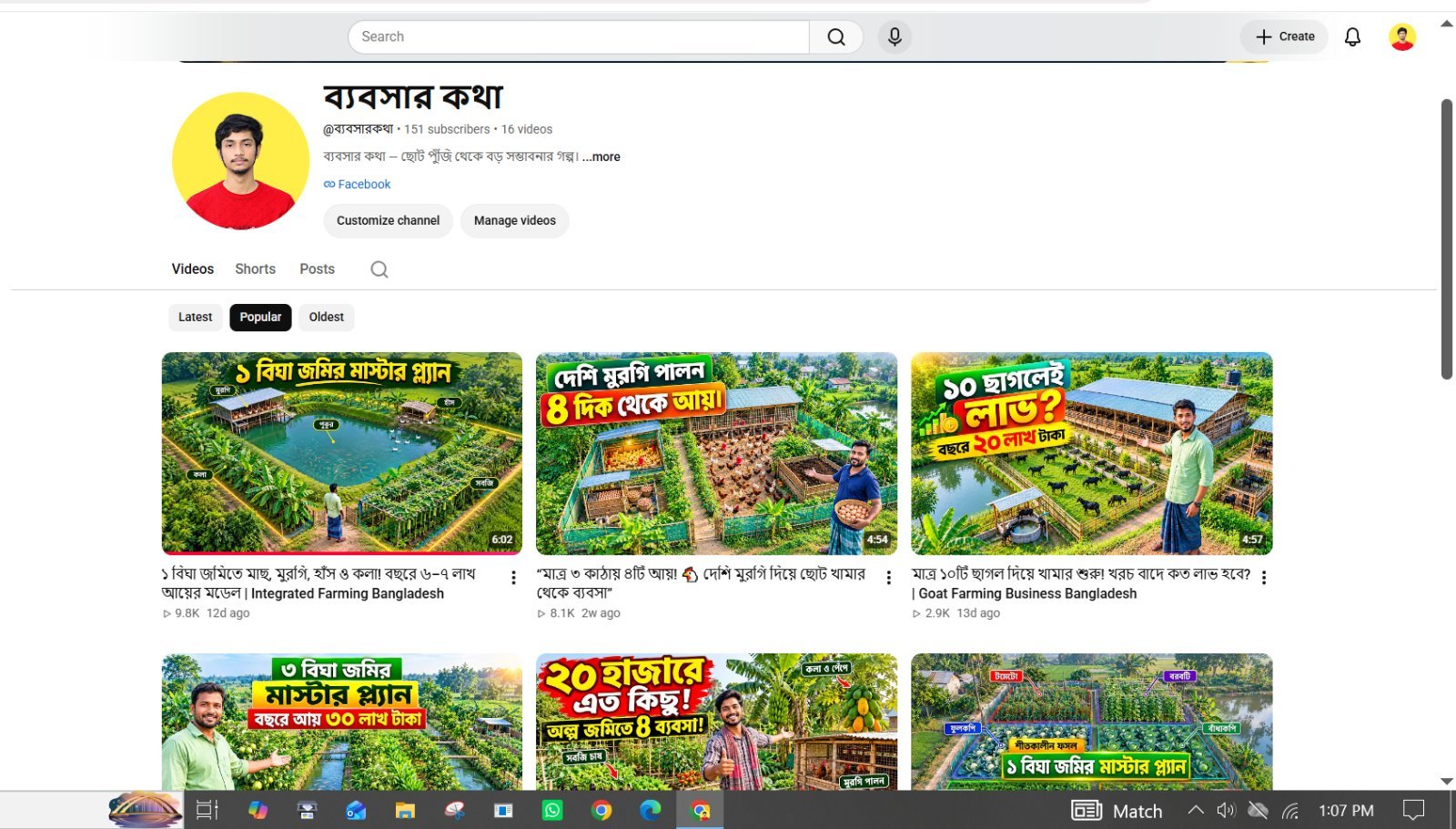
Task: Open the volume control
Action: (1226, 810)
